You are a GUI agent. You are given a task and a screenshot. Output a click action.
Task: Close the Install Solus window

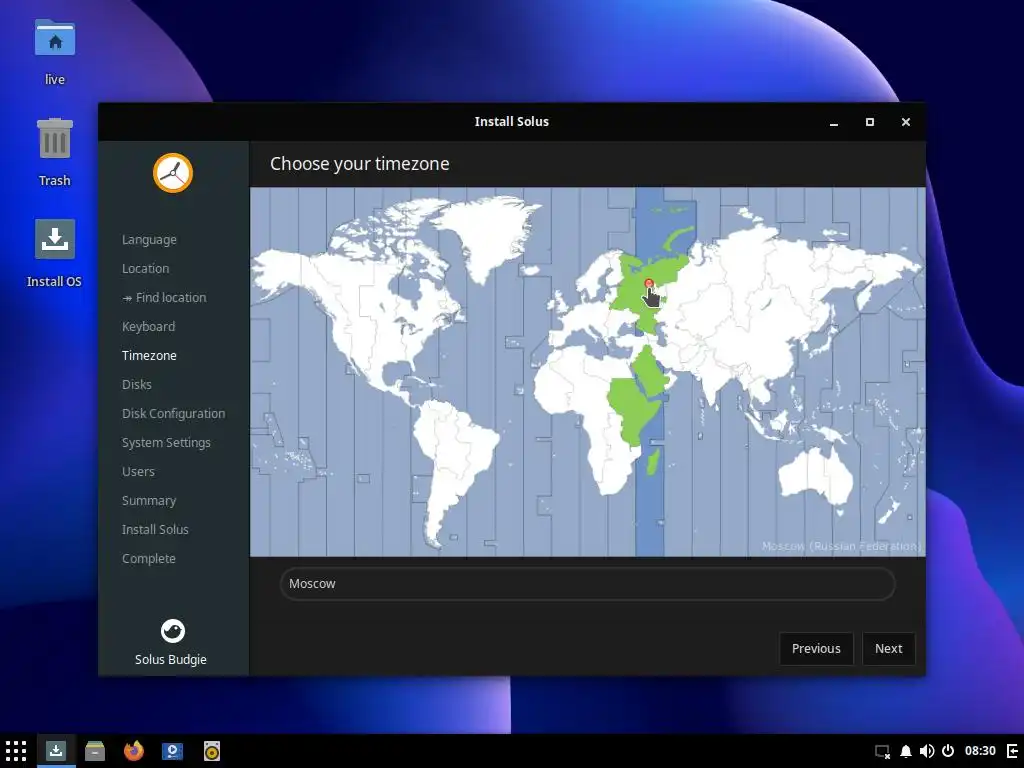[x=905, y=122]
